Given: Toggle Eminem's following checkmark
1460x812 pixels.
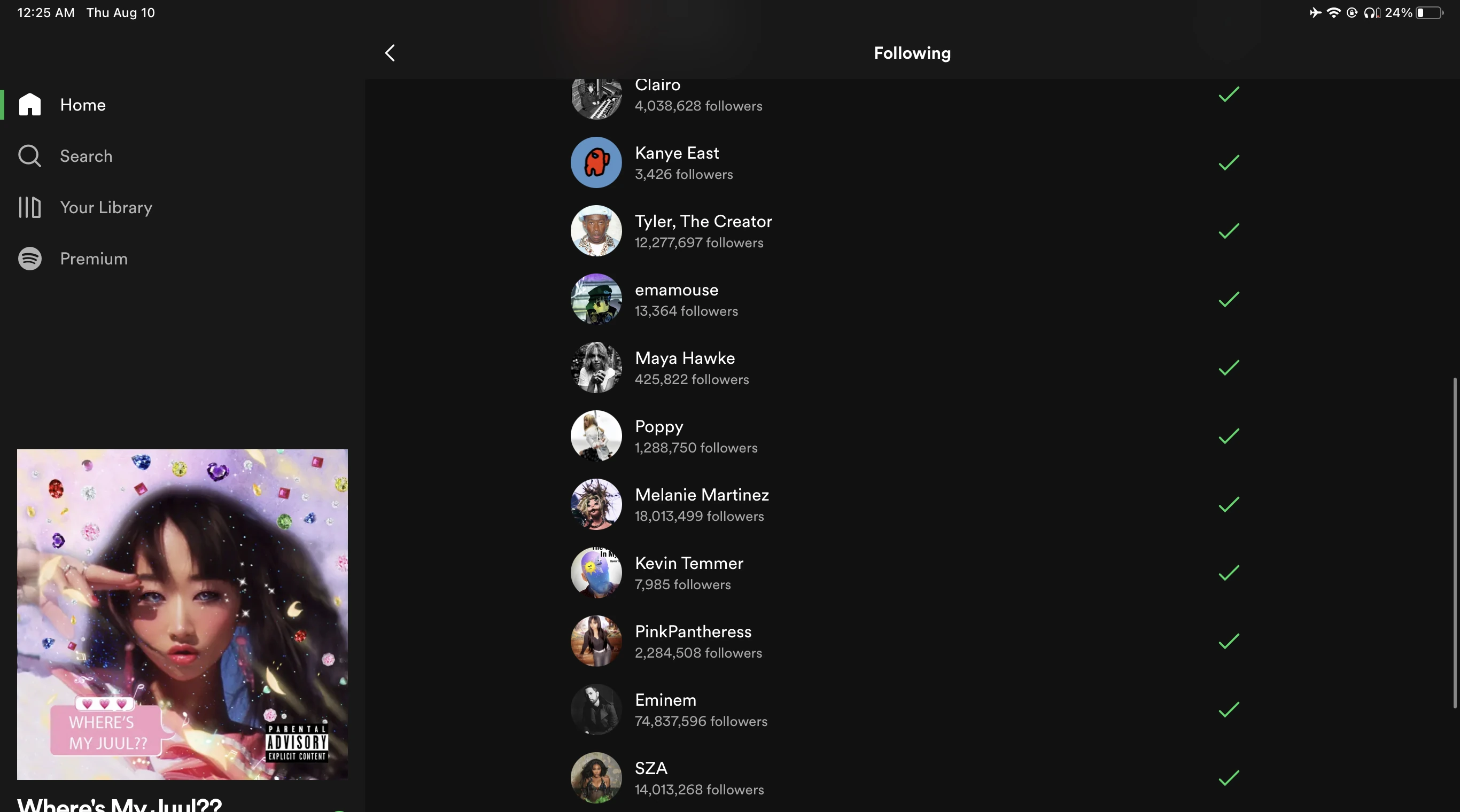Looking at the screenshot, I should tap(1228, 709).
